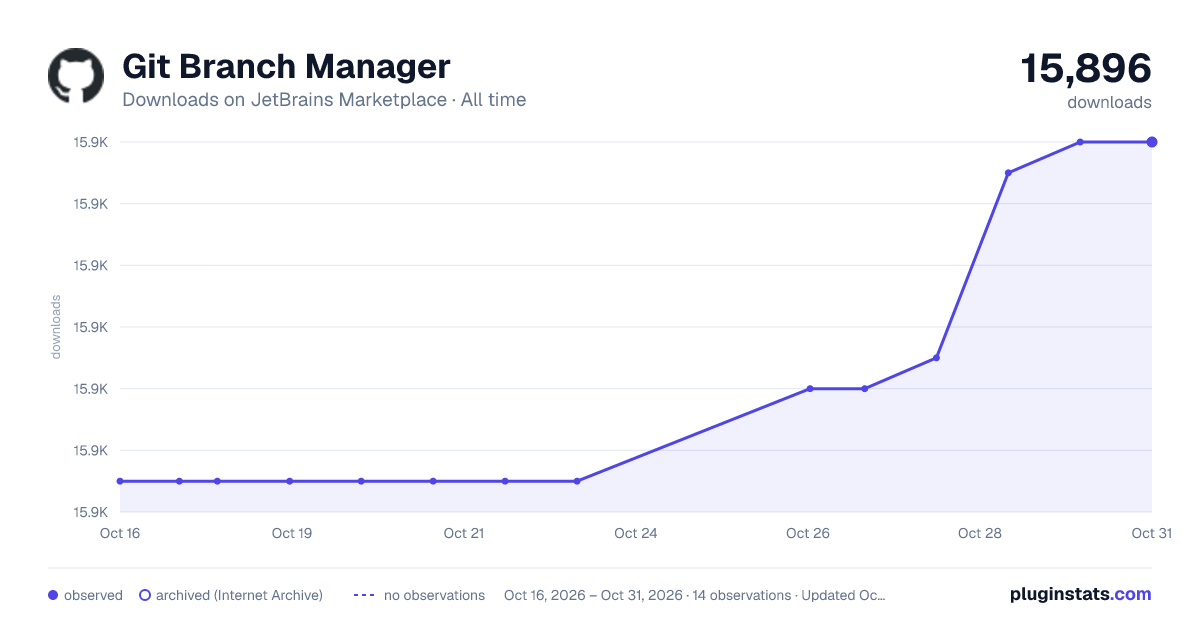
Task: Click 'Downloads on JetBrains Marketplace · All time' subtitle
Action: 324,100
